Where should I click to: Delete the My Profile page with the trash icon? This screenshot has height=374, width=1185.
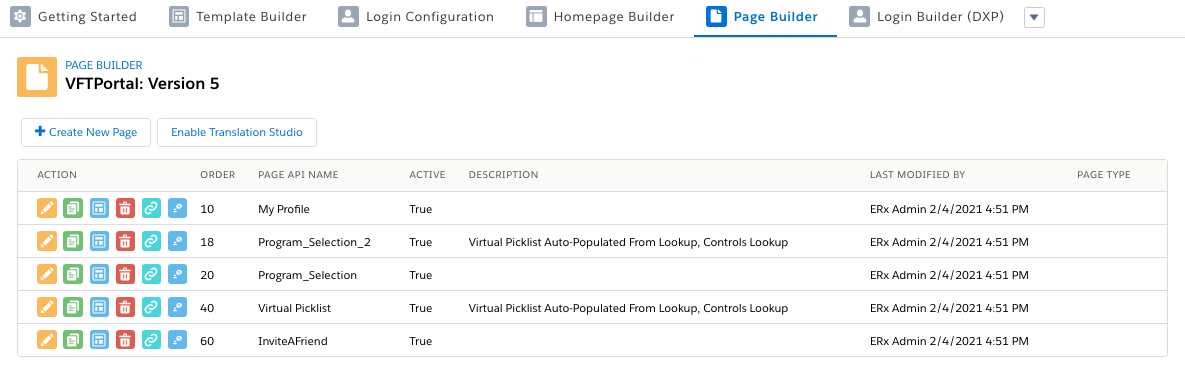pyautogui.click(x=125, y=209)
